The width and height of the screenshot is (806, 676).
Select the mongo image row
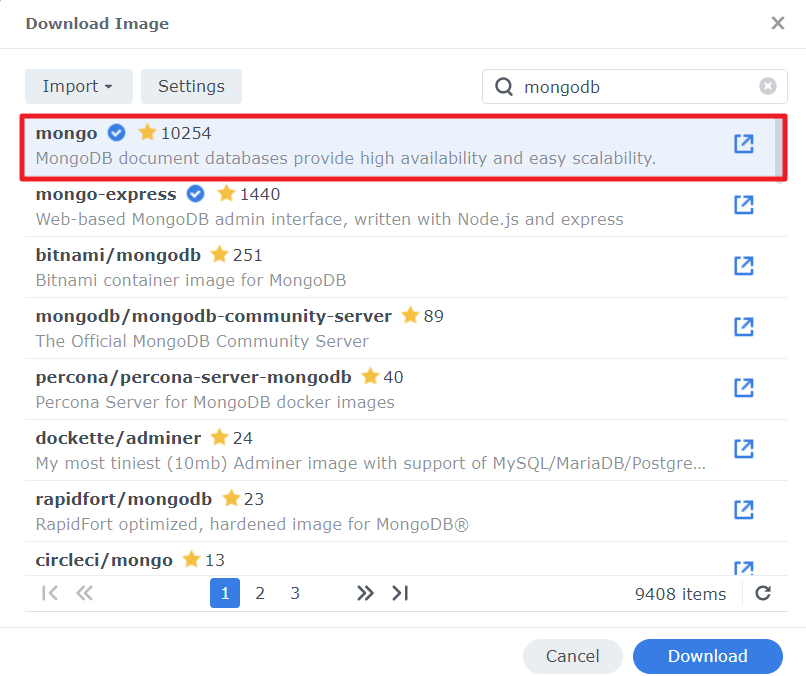click(x=400, y=146)
